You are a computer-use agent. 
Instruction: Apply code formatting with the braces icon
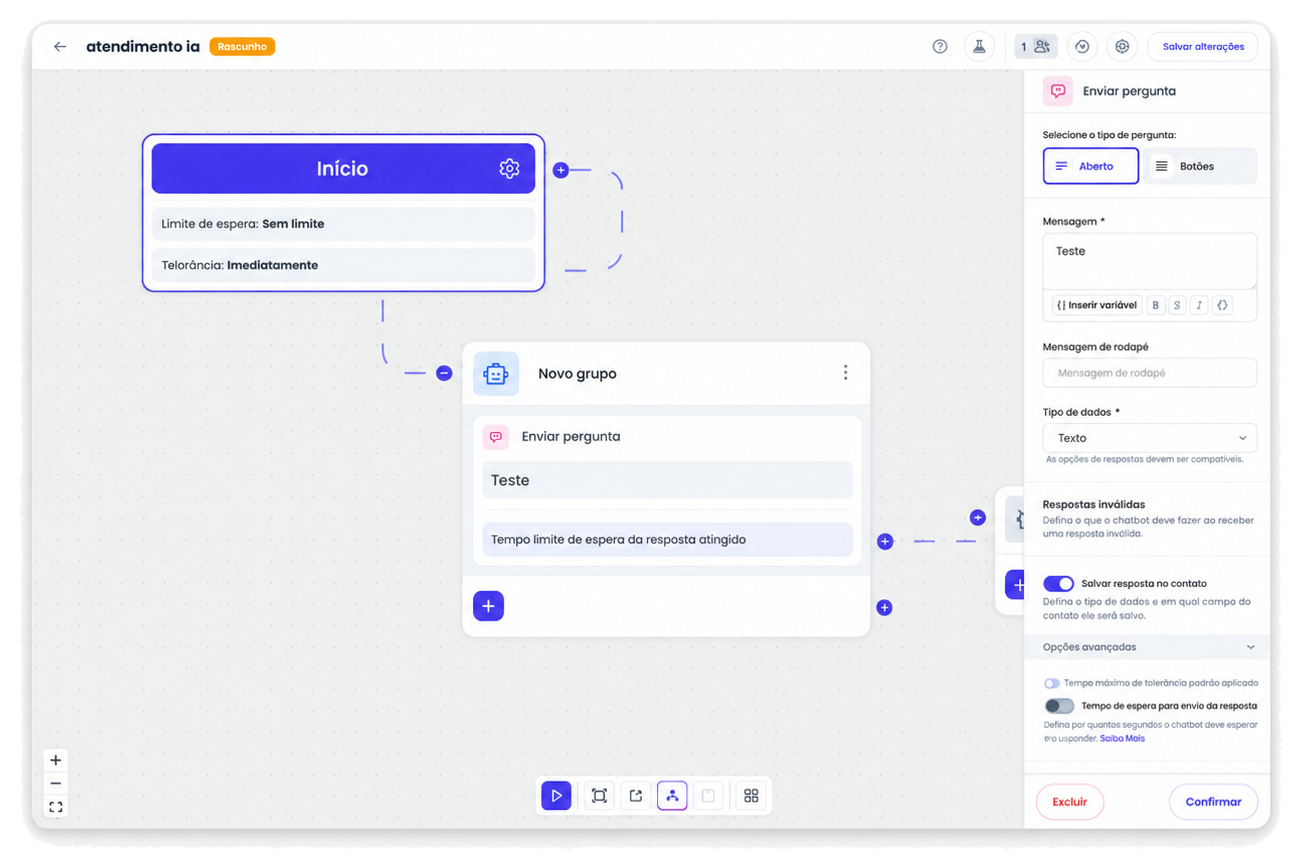point(1222,305)
